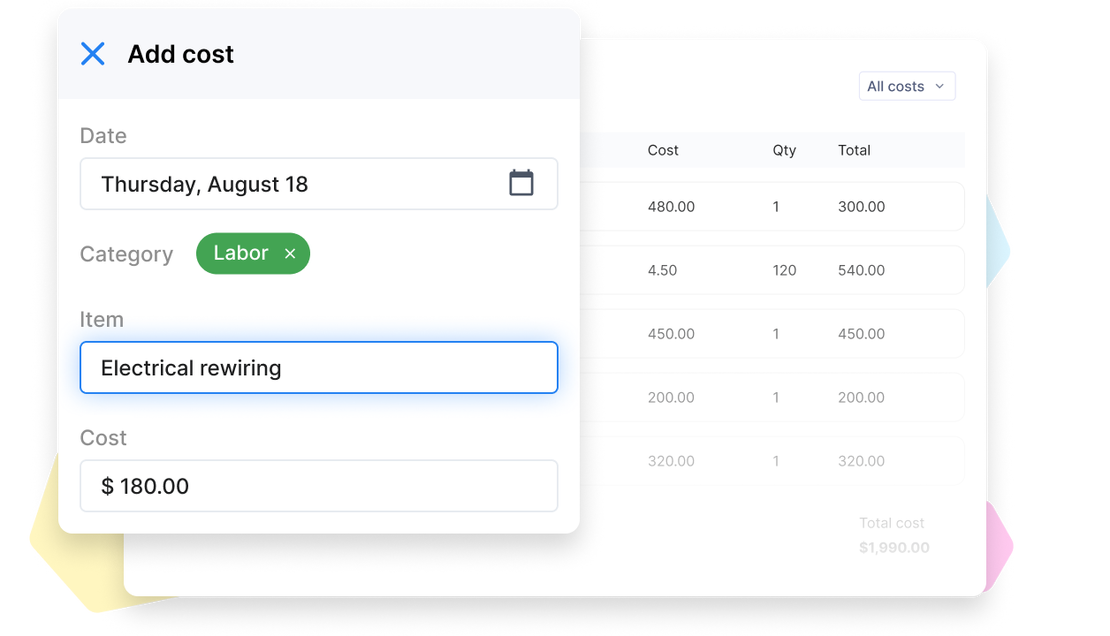Image resolution: width=1110 pixels, height=636 pixels.
Task: Select the Cost column header
Action: (x=663, y=150)
